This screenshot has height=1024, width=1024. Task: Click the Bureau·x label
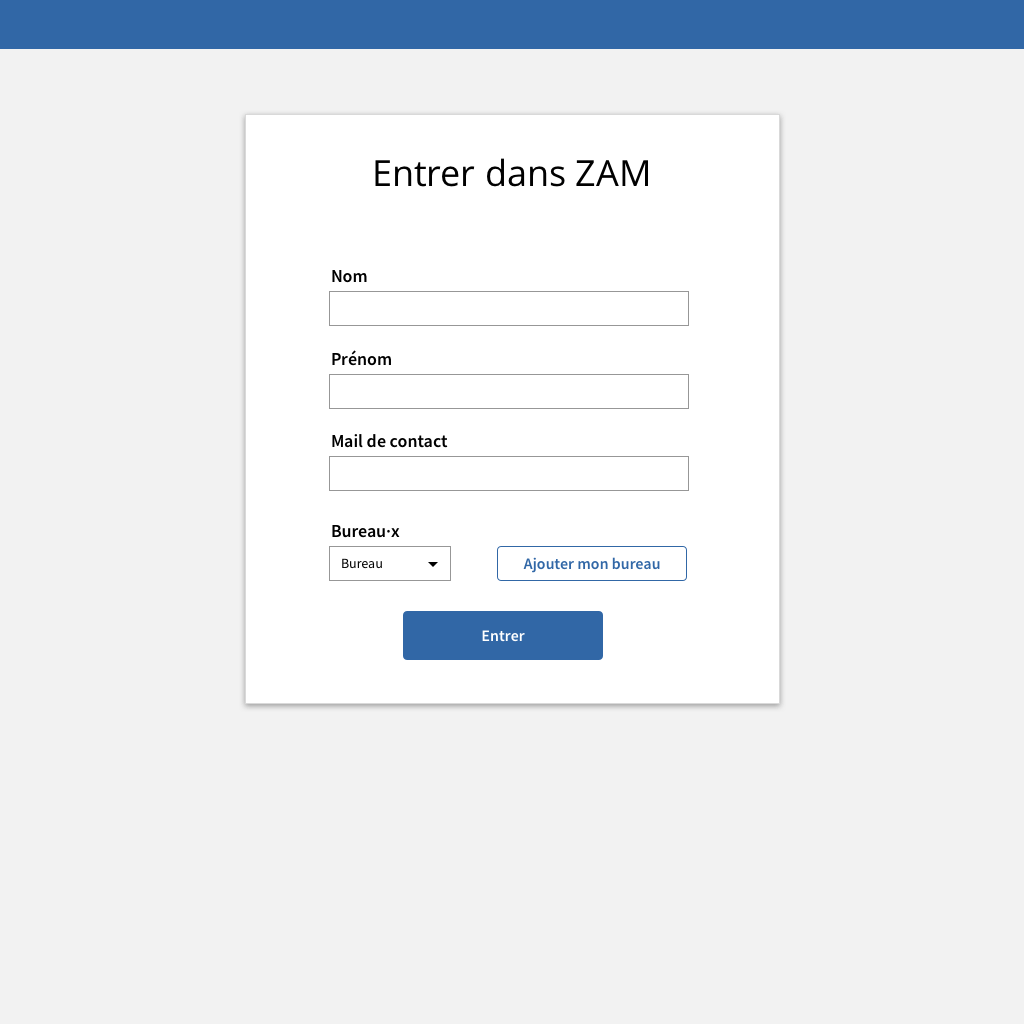[365, 532]
